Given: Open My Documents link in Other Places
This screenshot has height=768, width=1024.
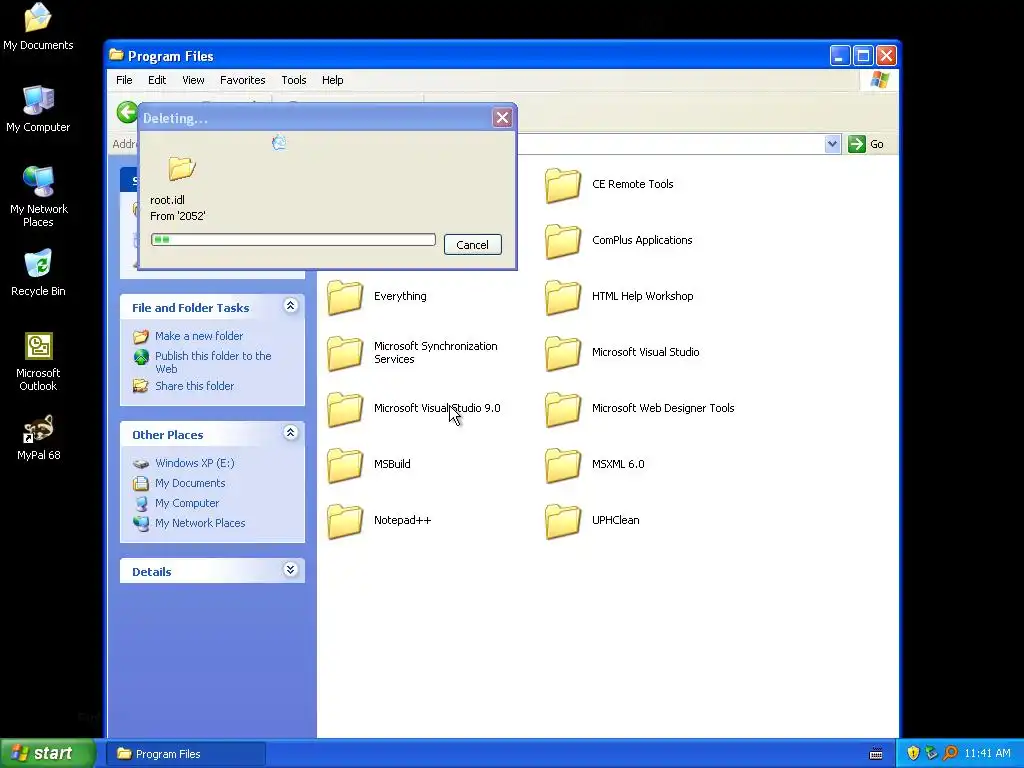Looking at the screenshot, I should [x=190, y=483].
